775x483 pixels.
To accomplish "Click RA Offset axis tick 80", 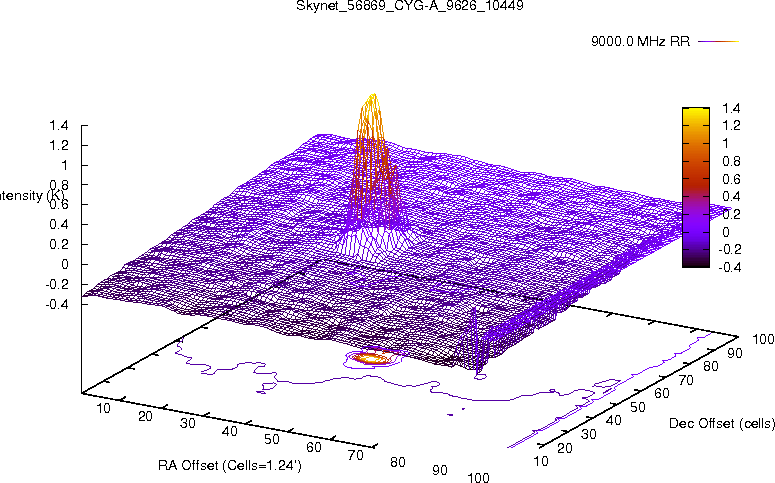I will coord(398,462).
